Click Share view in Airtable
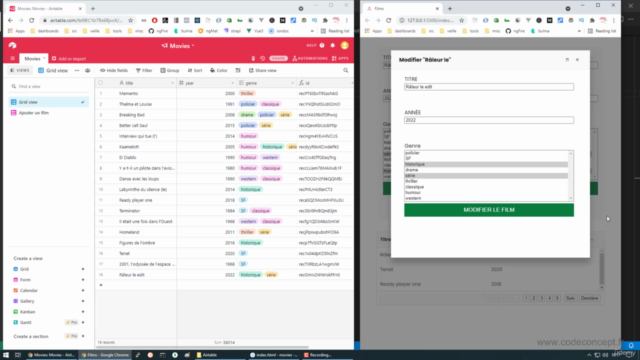Viewport: 640px width, 360px height. [x=263, y=71]
